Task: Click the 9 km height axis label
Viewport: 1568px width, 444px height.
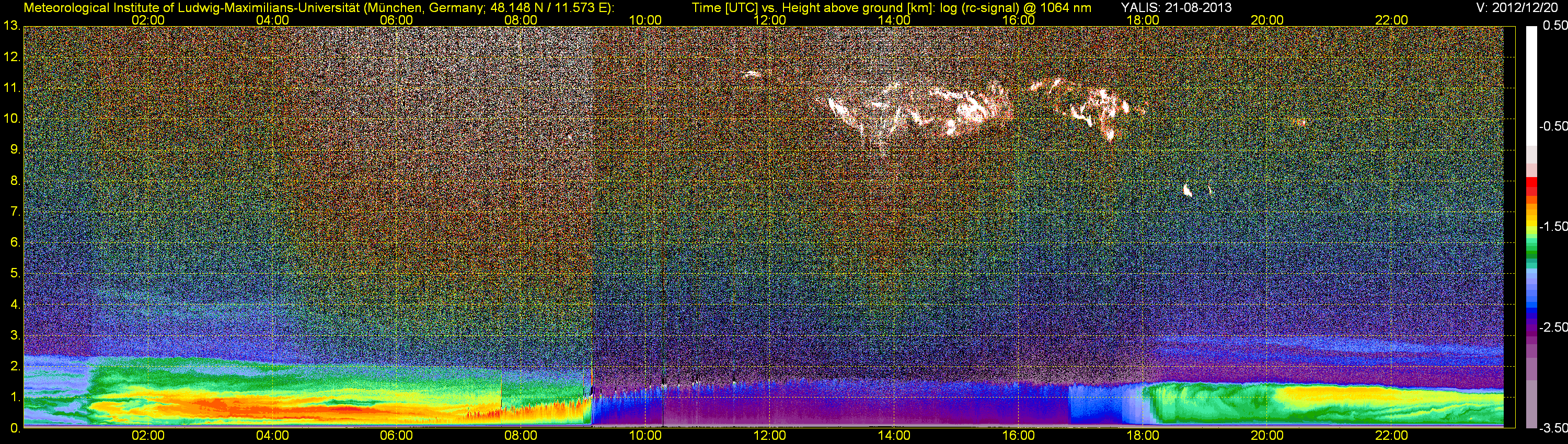Action: tap(15, 149)
